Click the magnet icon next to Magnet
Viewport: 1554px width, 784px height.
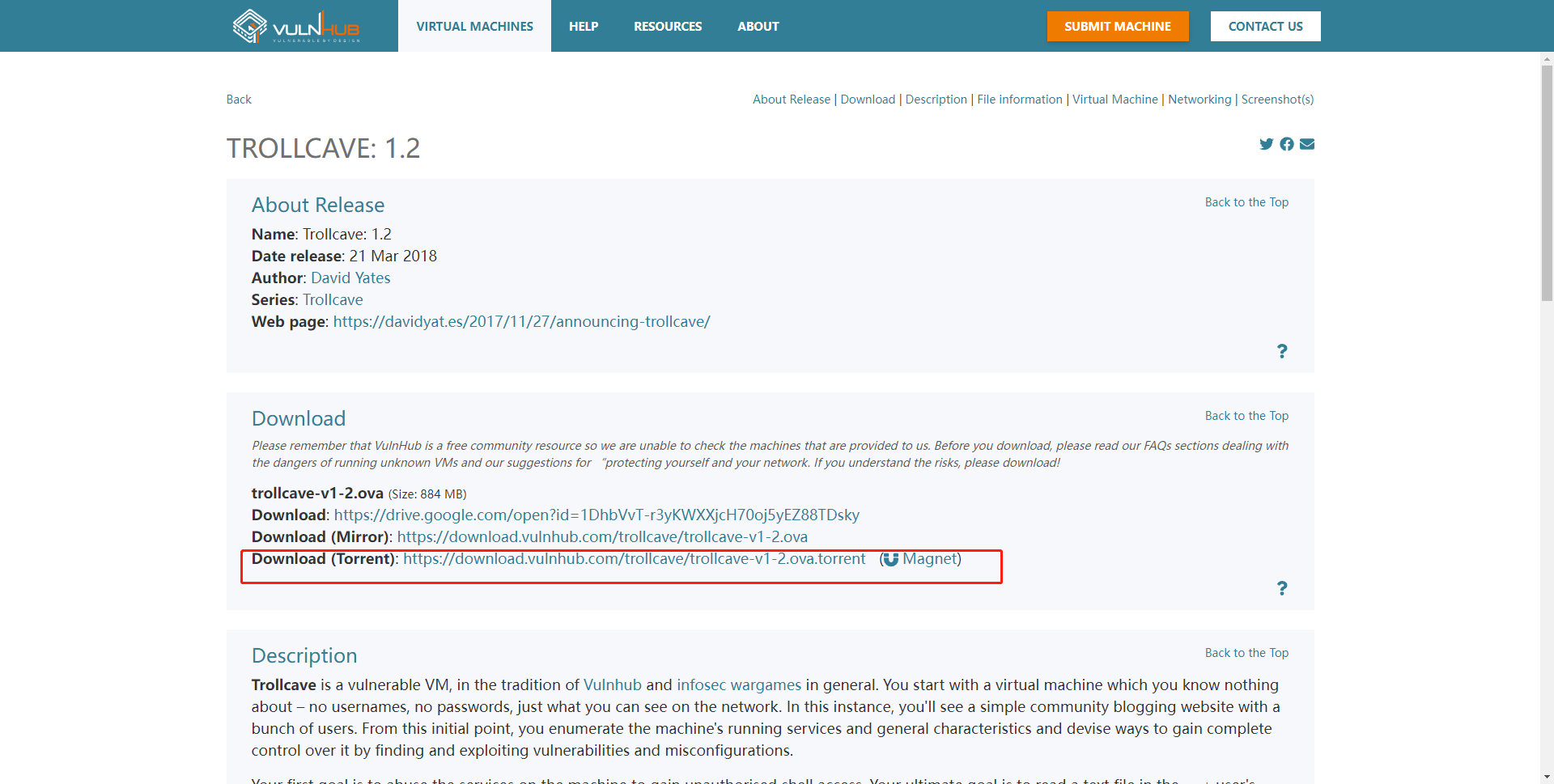pos(890,559)
